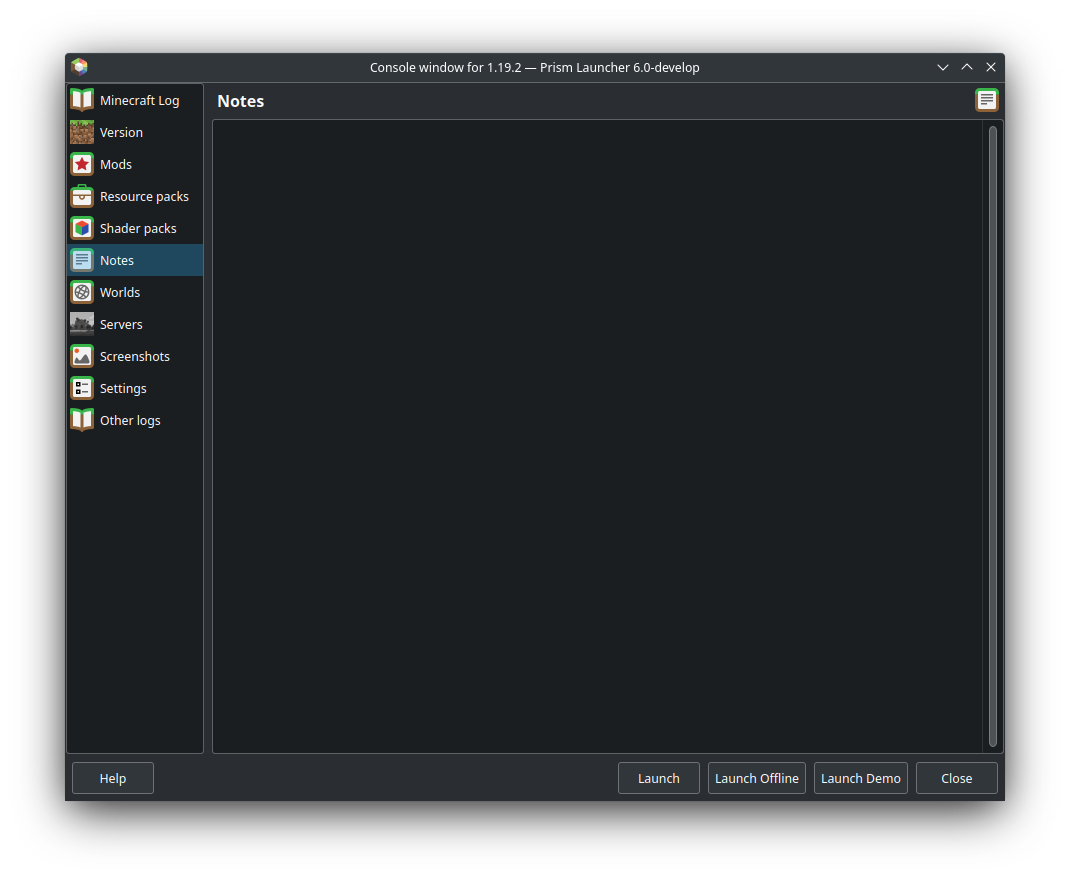The width and height of the screenshot is (1070, 878).
Task: Click the Close button at bottom
Action: [957, 778]
